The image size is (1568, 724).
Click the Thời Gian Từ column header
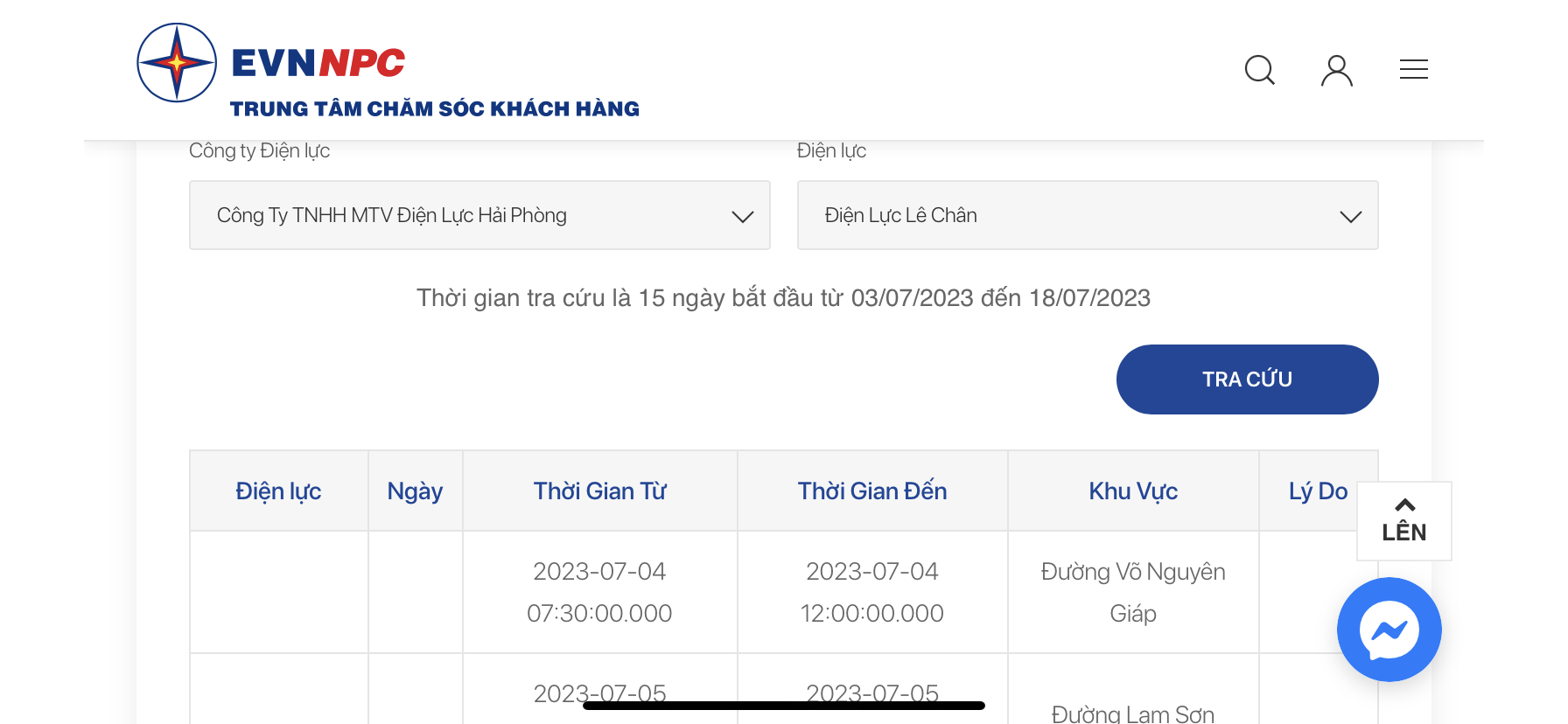[599, 491]
